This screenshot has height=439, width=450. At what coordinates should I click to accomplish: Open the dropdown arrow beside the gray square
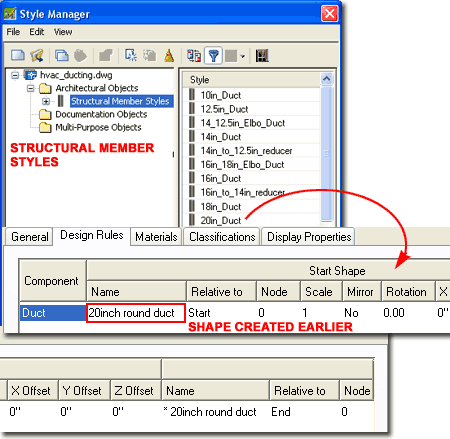tap(242, 56)
